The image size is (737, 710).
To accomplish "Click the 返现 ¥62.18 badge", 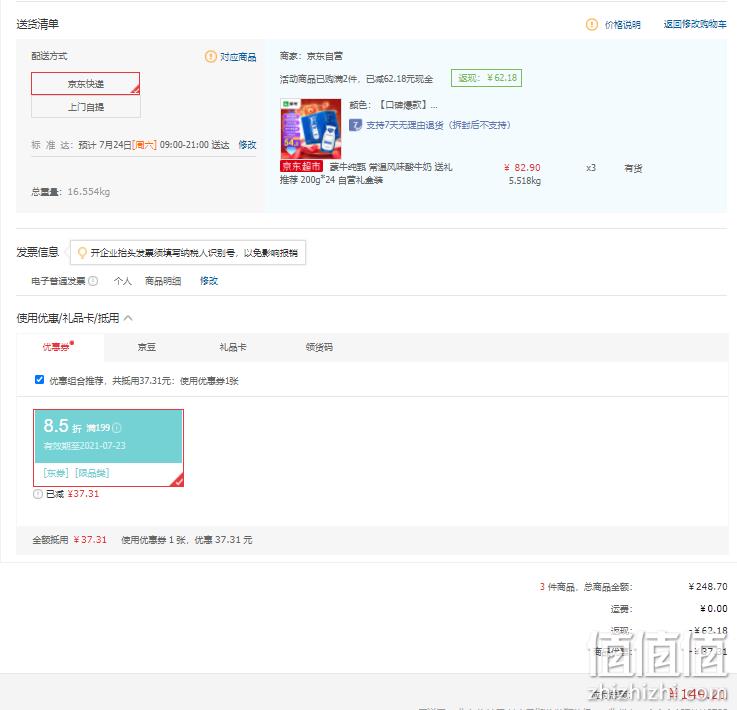I will 486,78.
